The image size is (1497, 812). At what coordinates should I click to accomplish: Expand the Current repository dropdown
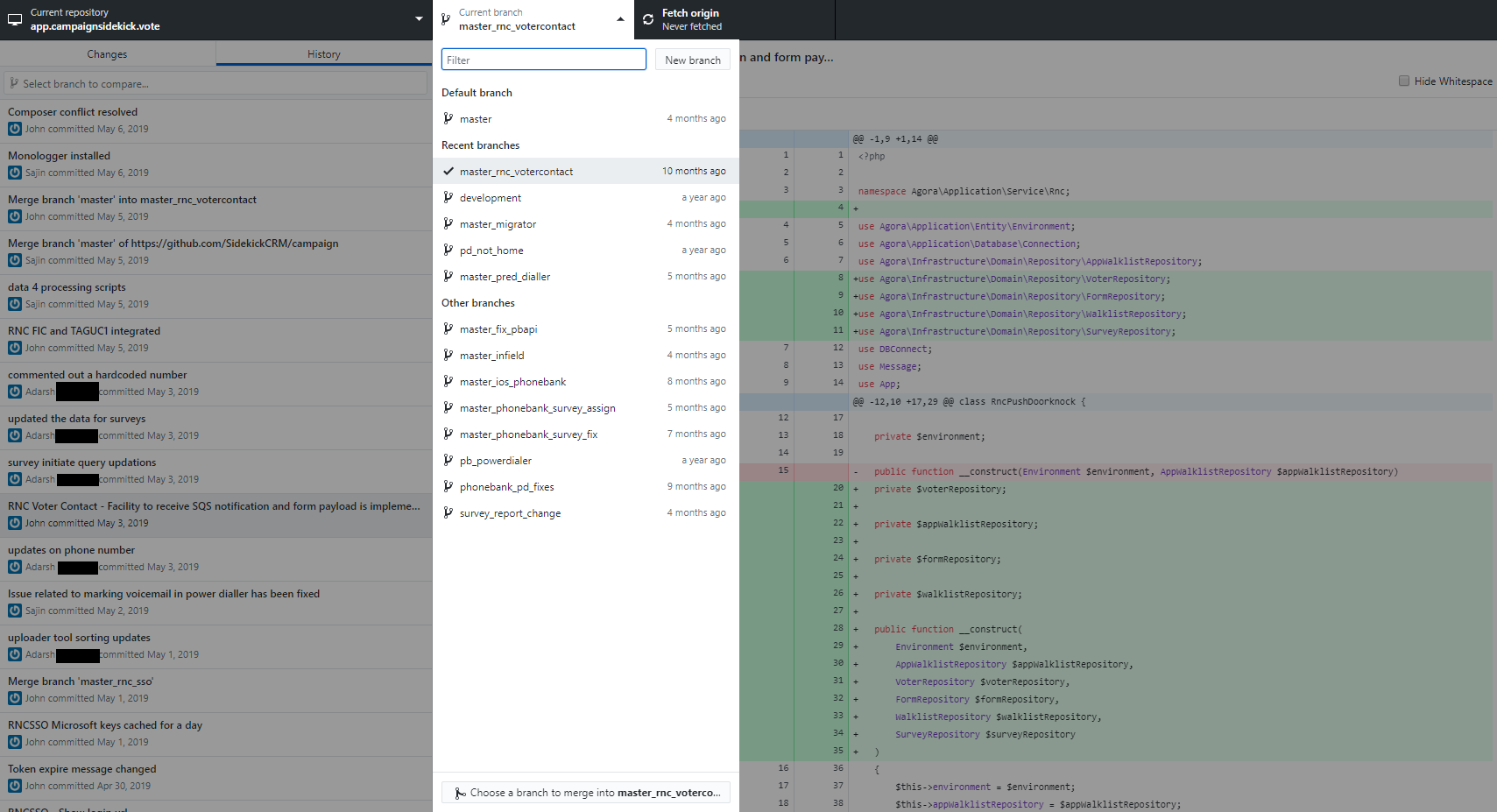click(418, 19)
